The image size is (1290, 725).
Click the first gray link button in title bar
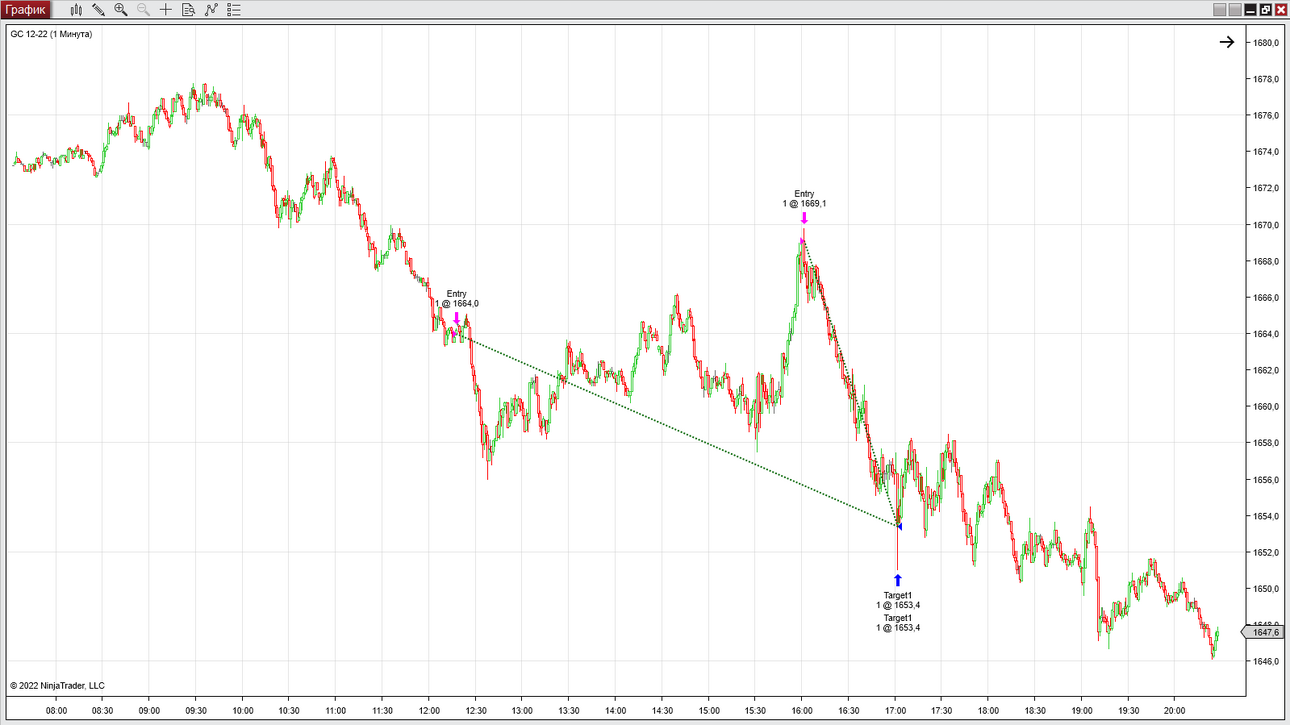pos(1219,10)
